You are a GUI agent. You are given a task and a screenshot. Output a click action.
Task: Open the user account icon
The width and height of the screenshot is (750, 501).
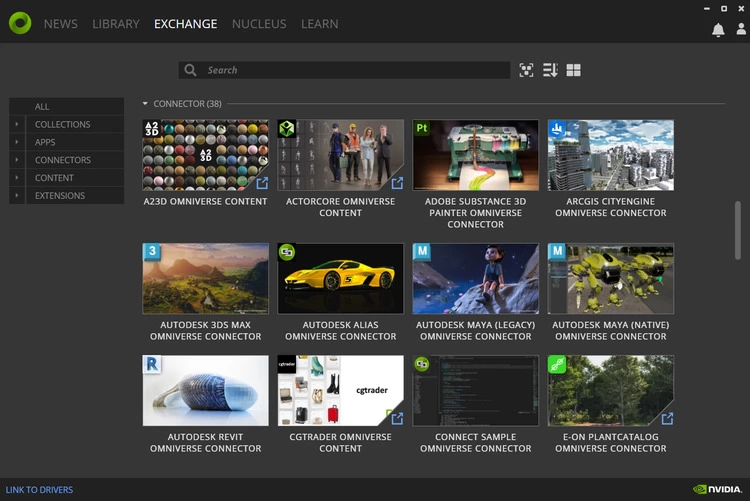pos(740,30)
